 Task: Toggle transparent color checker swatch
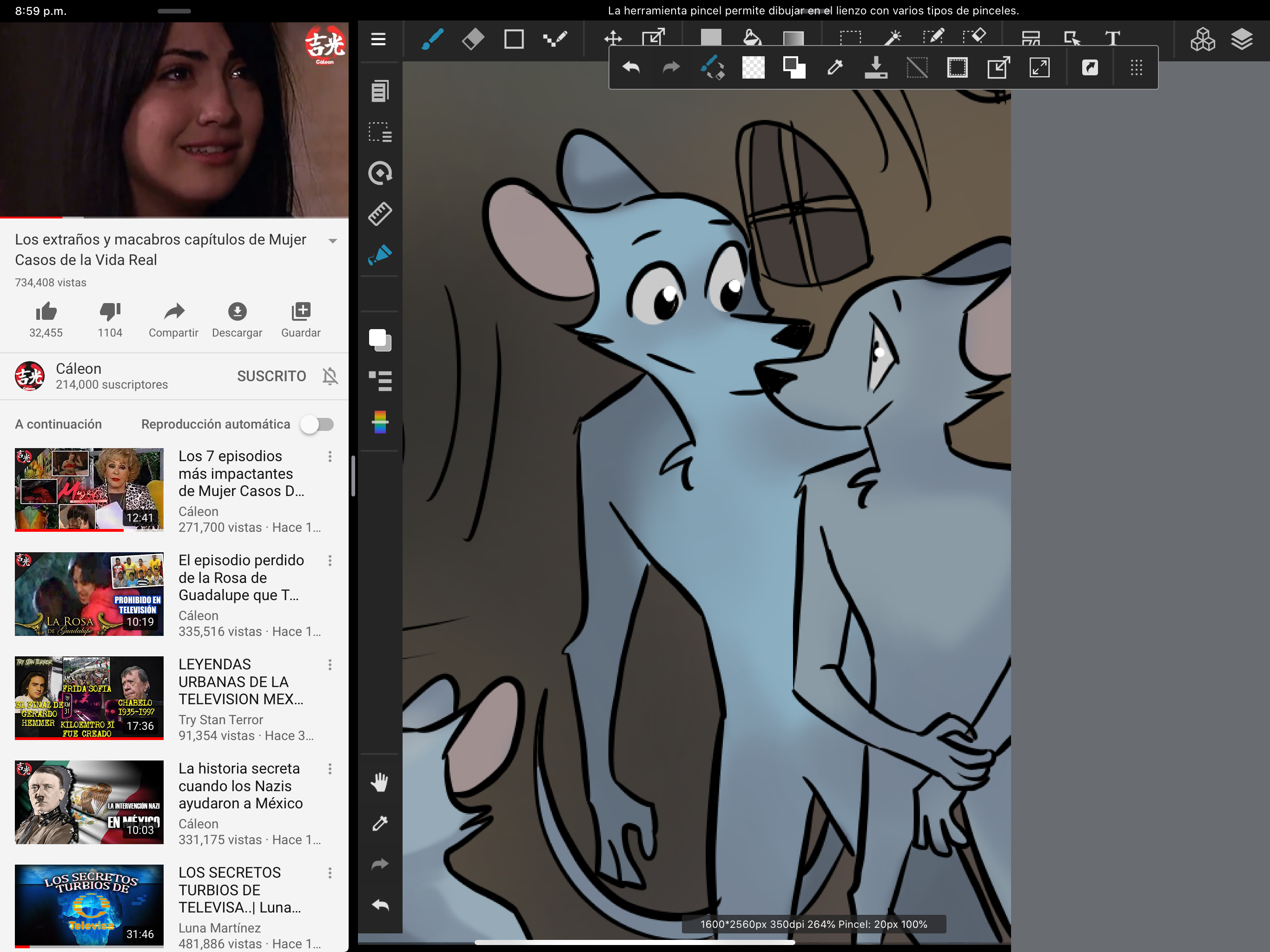[753, 68]
